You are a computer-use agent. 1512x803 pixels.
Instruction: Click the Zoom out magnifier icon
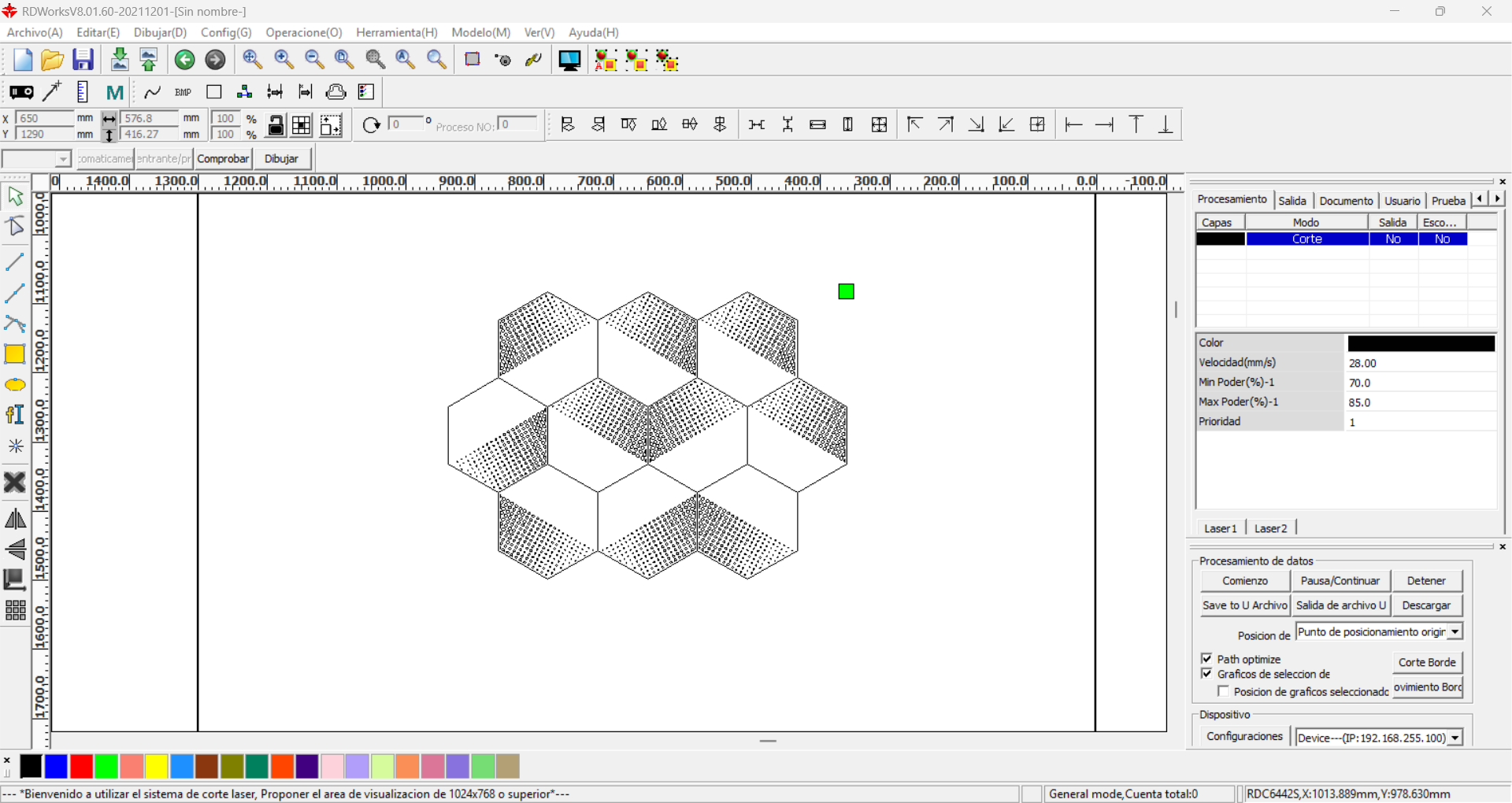[314, 60]
